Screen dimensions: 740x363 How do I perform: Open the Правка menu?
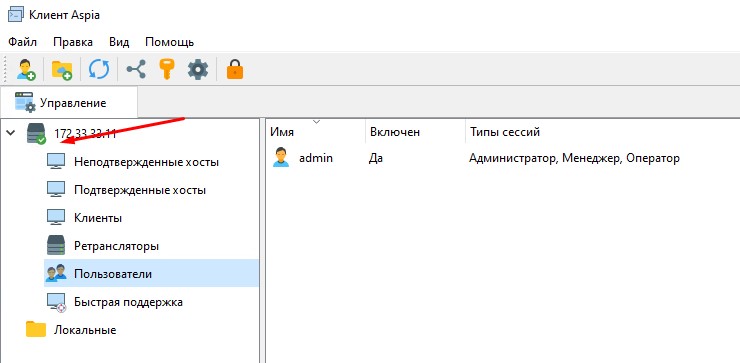[73, 42]
